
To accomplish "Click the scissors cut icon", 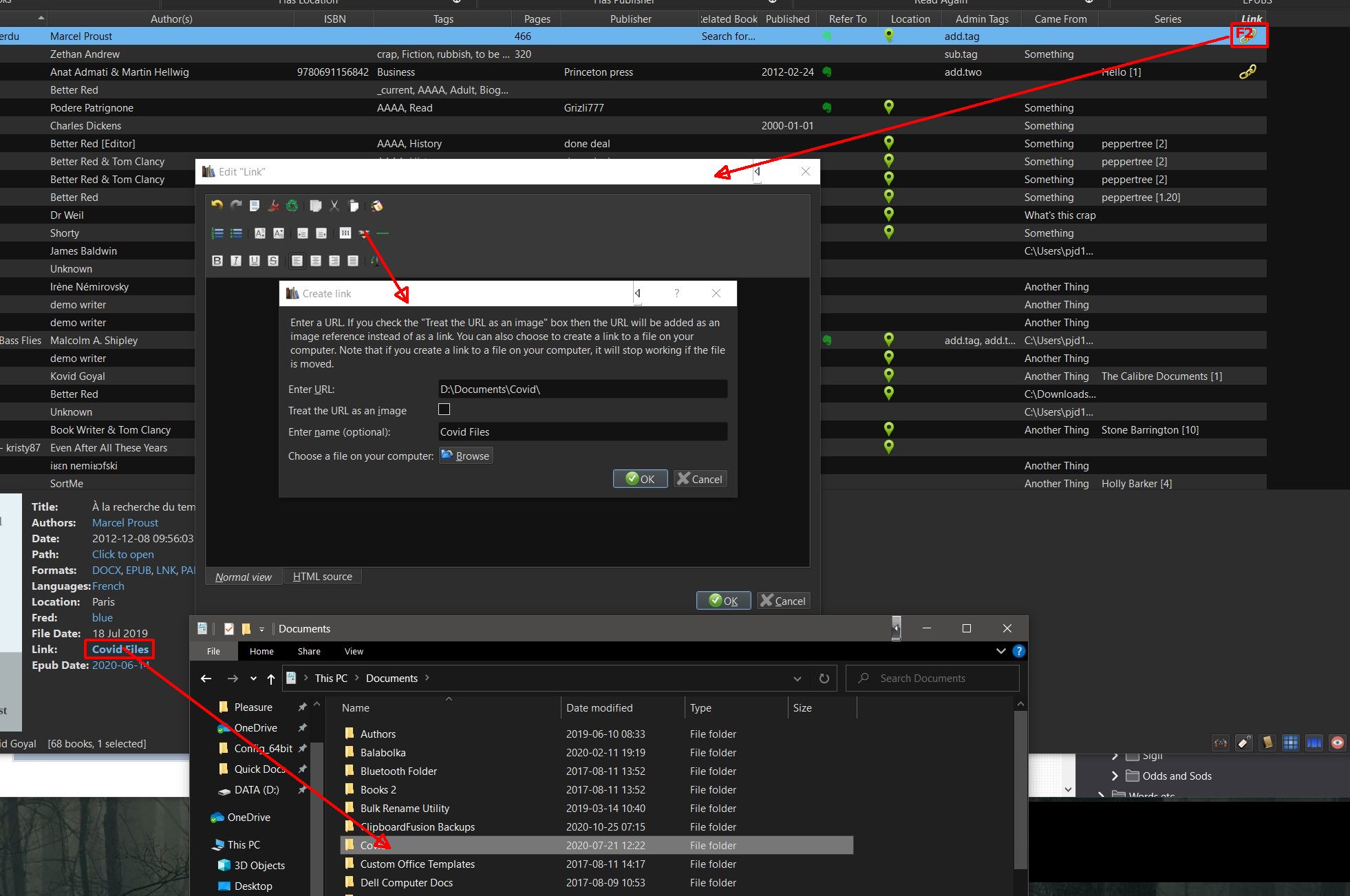I will [x=334, y=206].
